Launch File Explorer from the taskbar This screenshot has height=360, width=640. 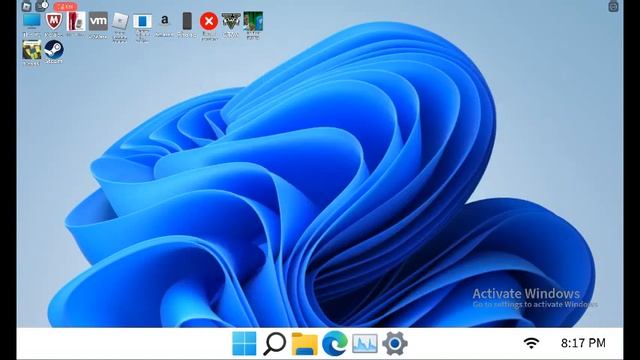[304, 344]
